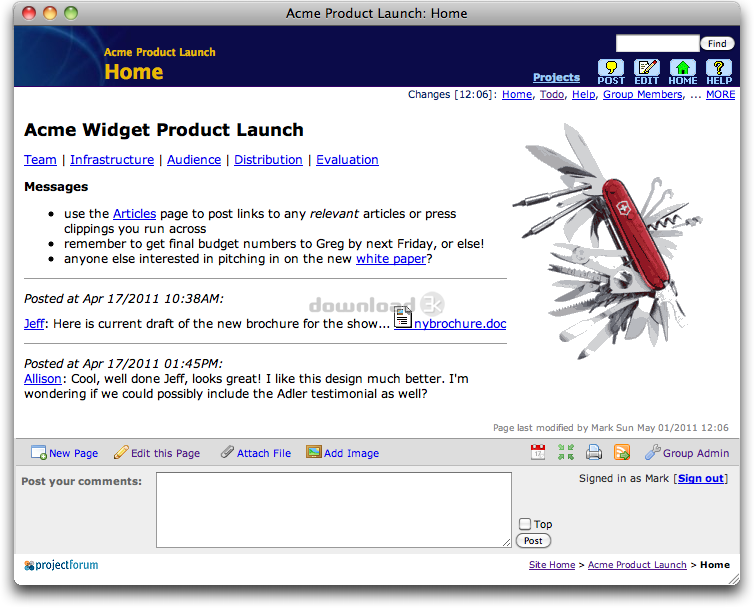Click the Todo link in Changes list
The height and width of the screenshot is (608, 754).
coord(552,94)
